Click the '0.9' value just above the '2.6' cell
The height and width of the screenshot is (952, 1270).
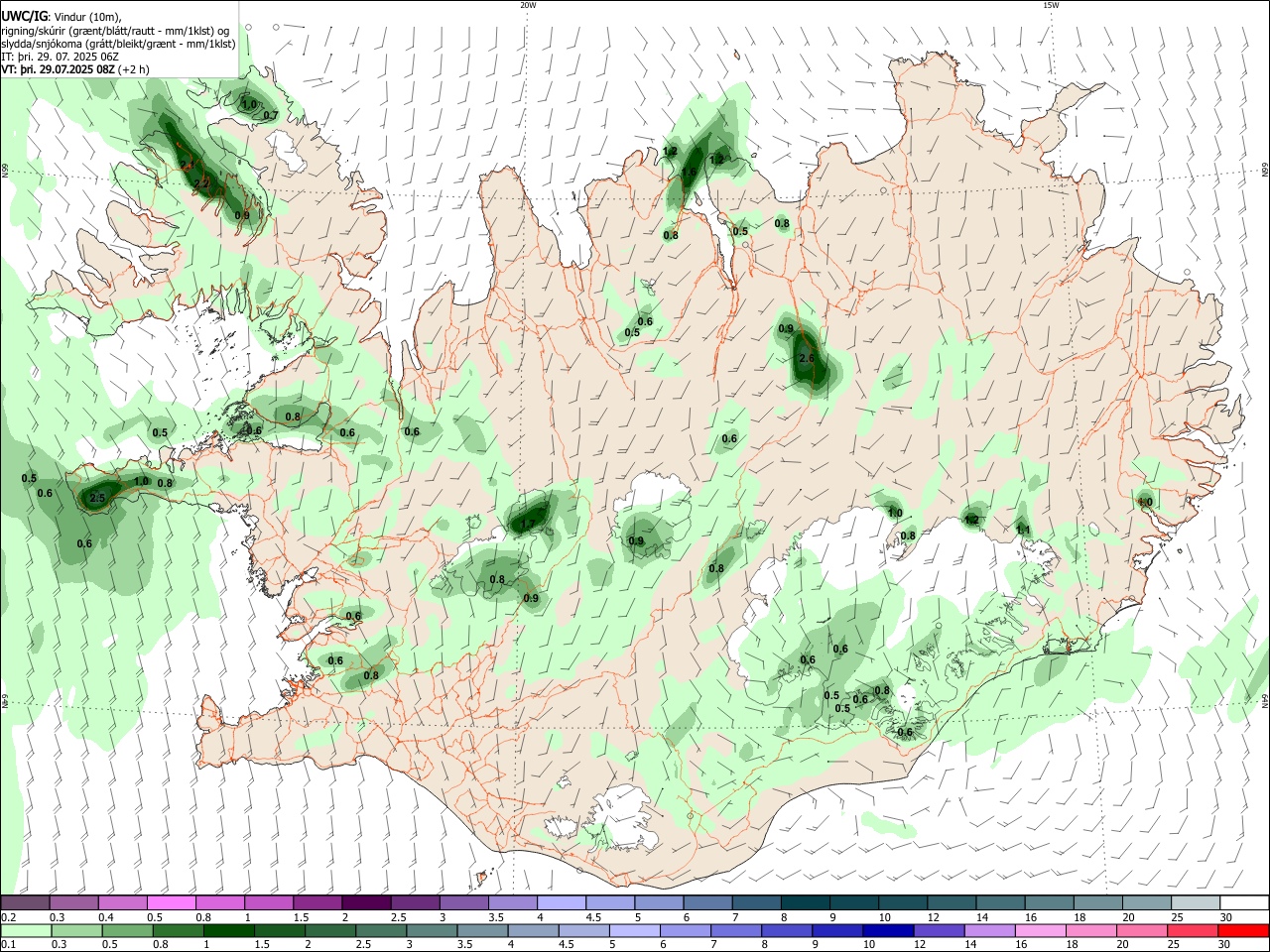click(786, 328)
